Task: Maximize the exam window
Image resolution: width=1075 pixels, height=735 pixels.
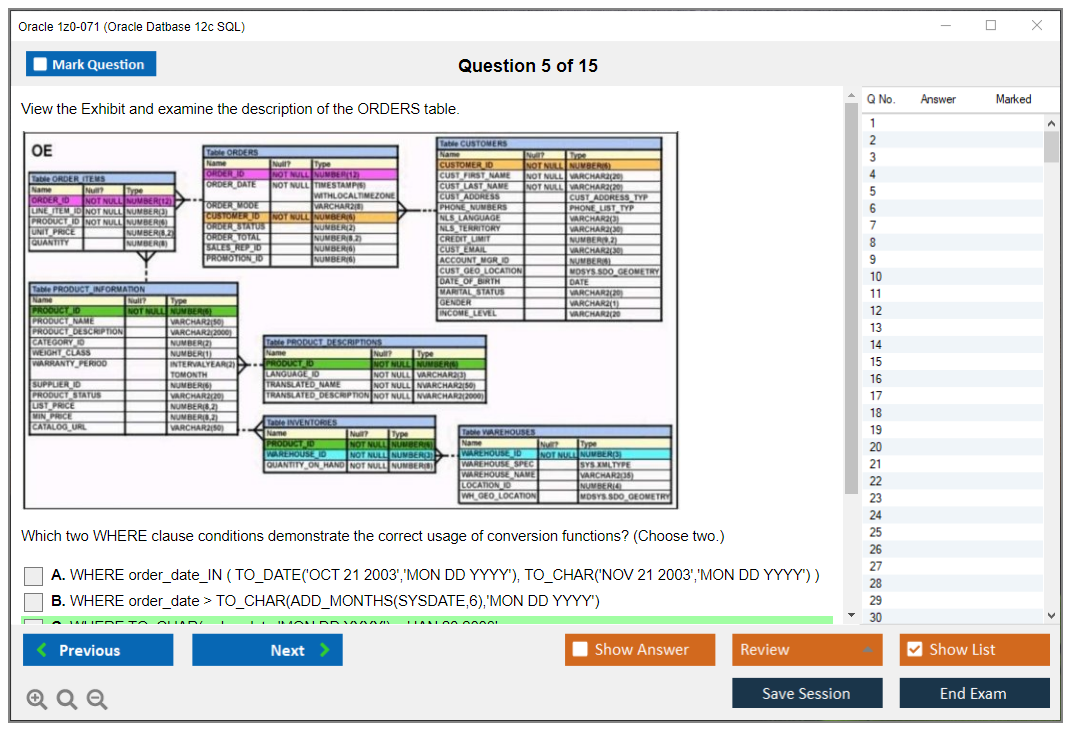Action: [x=990, y=26]
